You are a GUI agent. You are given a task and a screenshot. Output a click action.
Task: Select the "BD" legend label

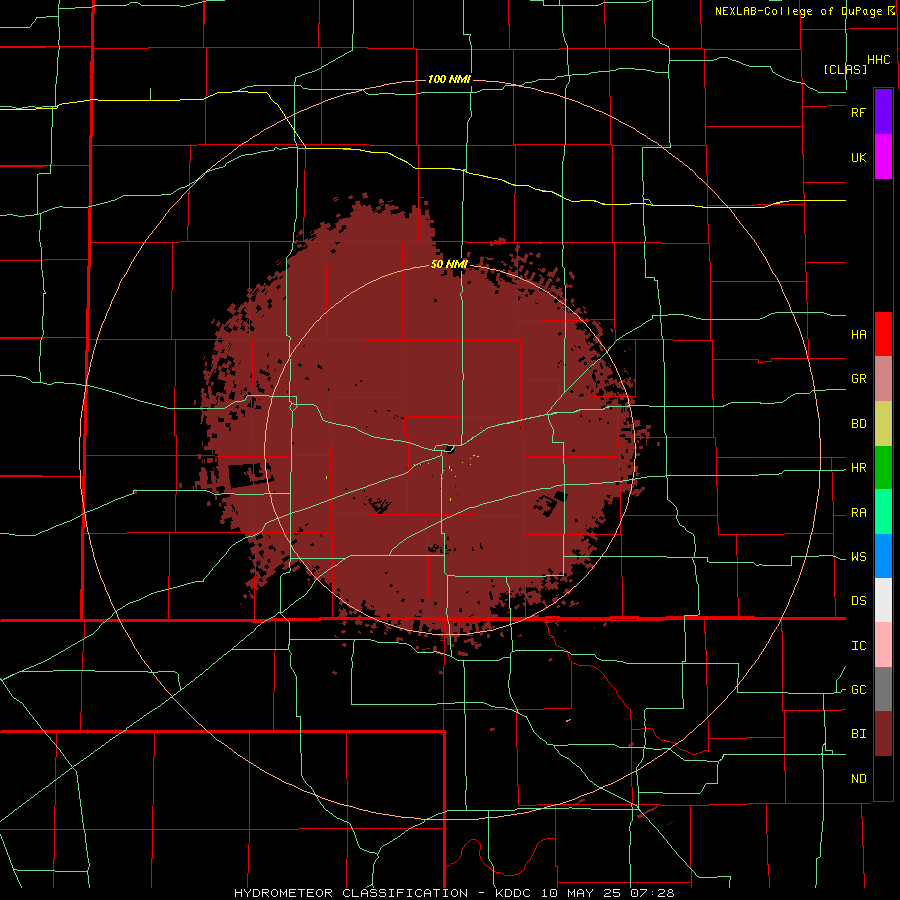858,424
